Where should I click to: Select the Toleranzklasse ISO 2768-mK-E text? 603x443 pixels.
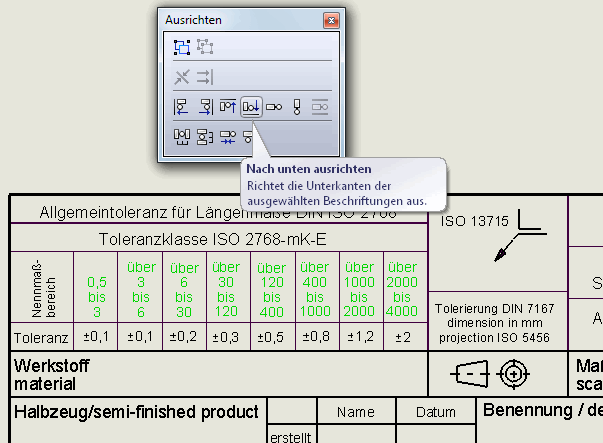[x=213, y=239]
